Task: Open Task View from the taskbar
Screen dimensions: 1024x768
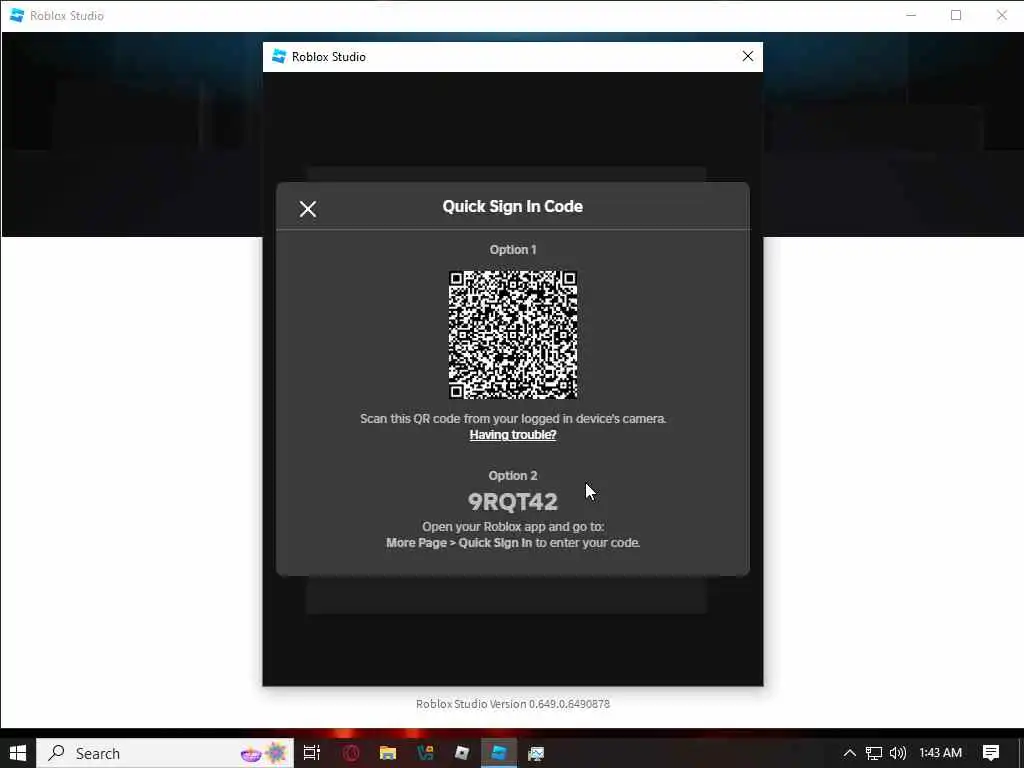Action: click(x=312, y=753)
